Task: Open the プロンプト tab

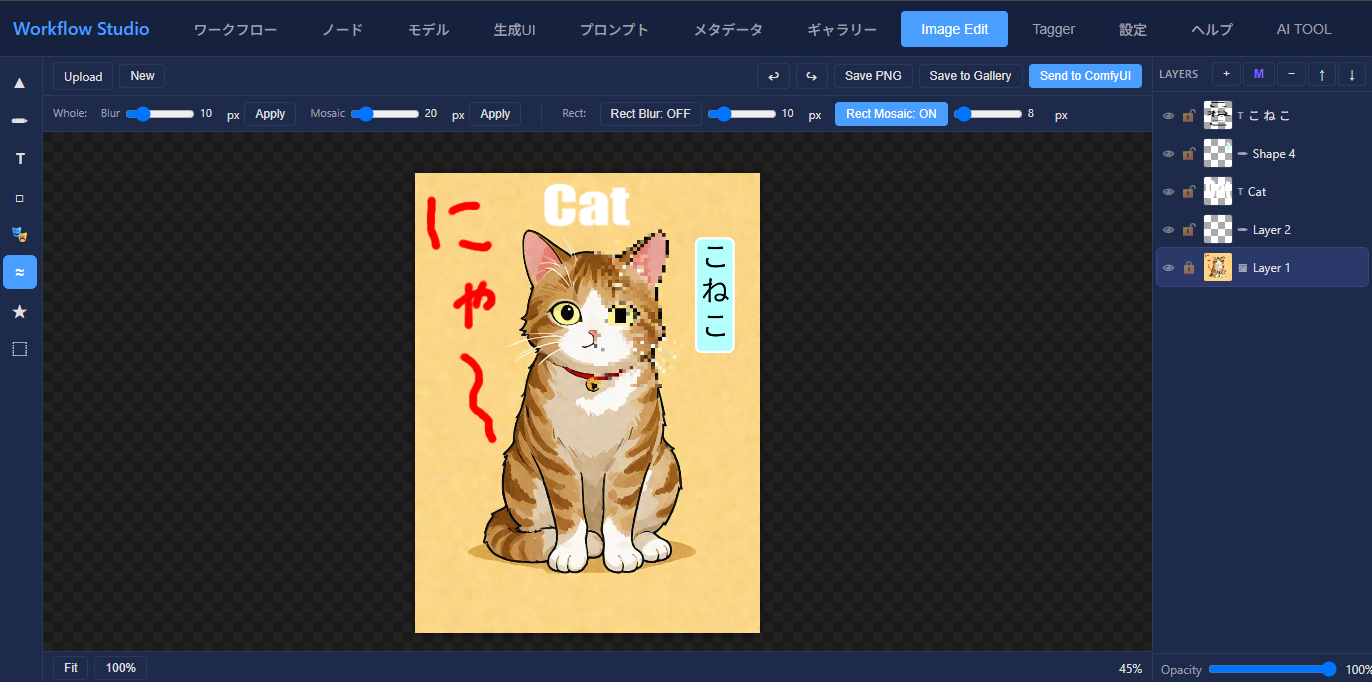Action: pos(614,29)
